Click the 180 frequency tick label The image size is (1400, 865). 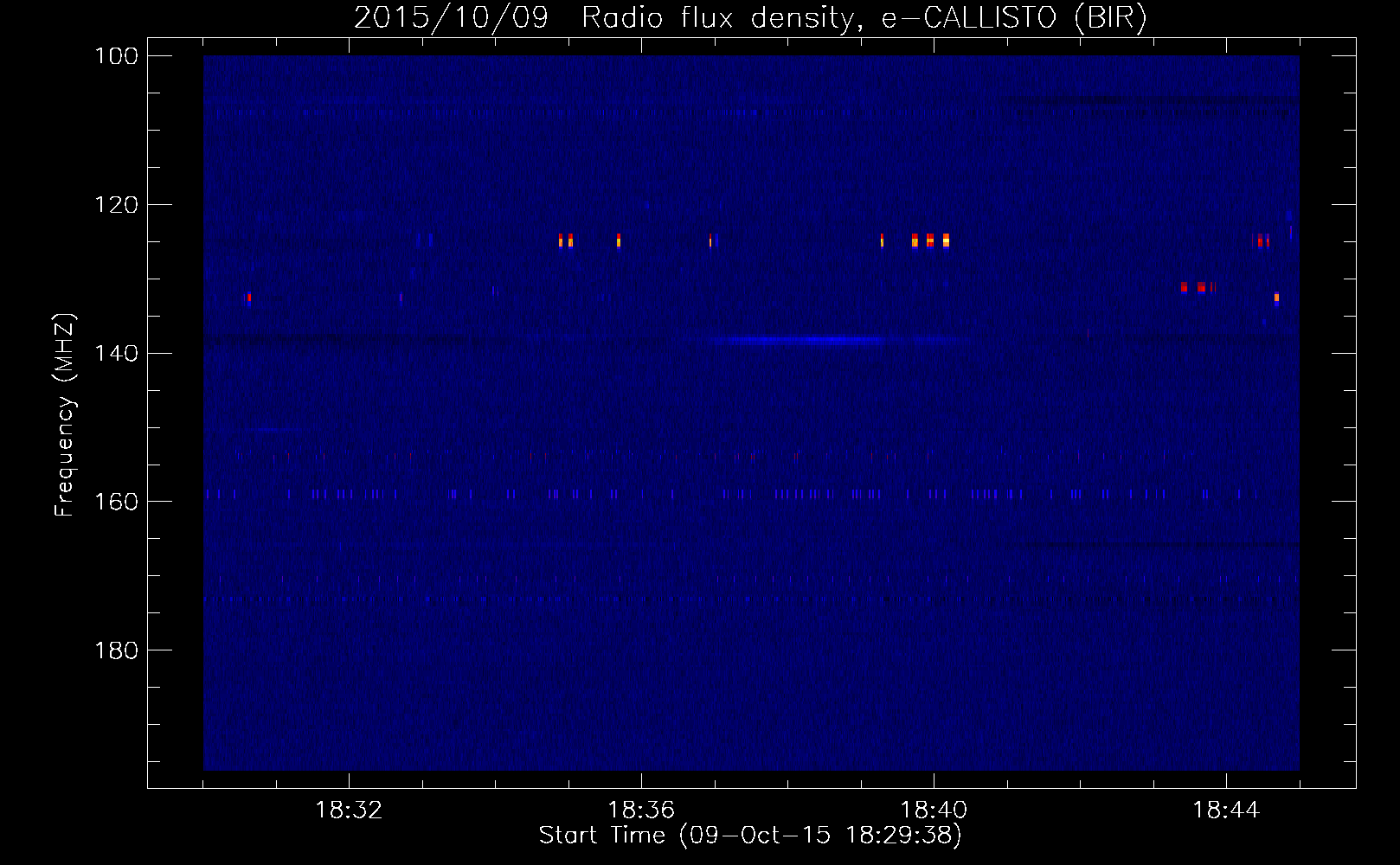(x=116, y=650)
